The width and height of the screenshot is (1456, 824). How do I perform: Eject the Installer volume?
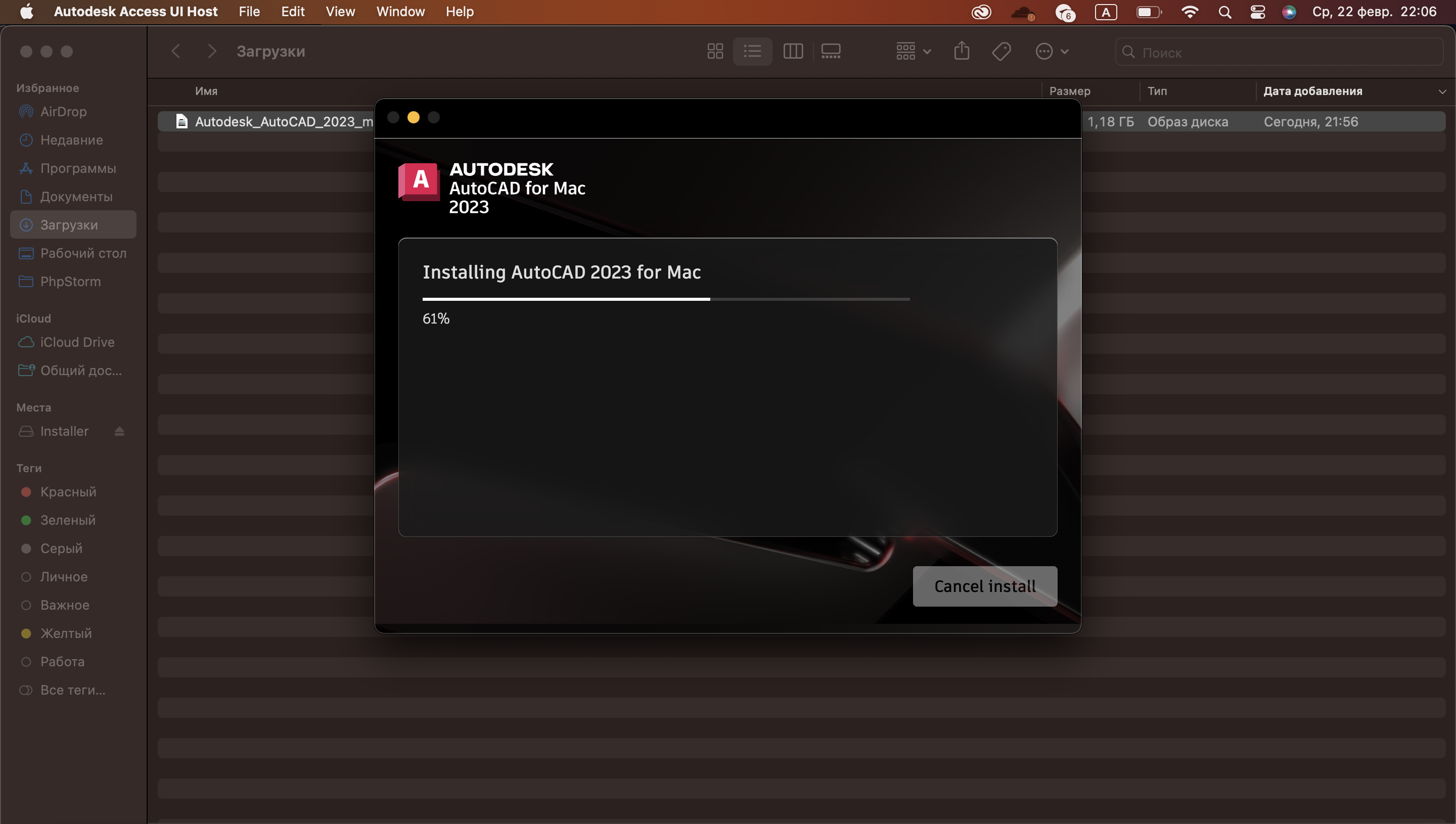click(119, 431)
